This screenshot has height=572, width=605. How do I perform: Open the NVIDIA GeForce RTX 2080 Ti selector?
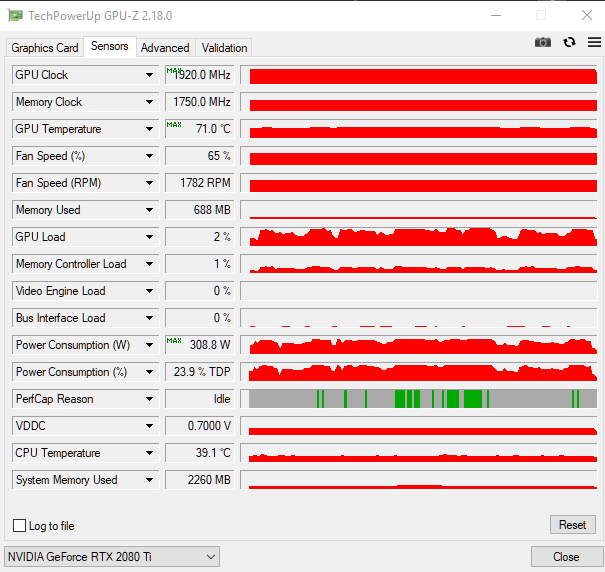pos(112,557)
